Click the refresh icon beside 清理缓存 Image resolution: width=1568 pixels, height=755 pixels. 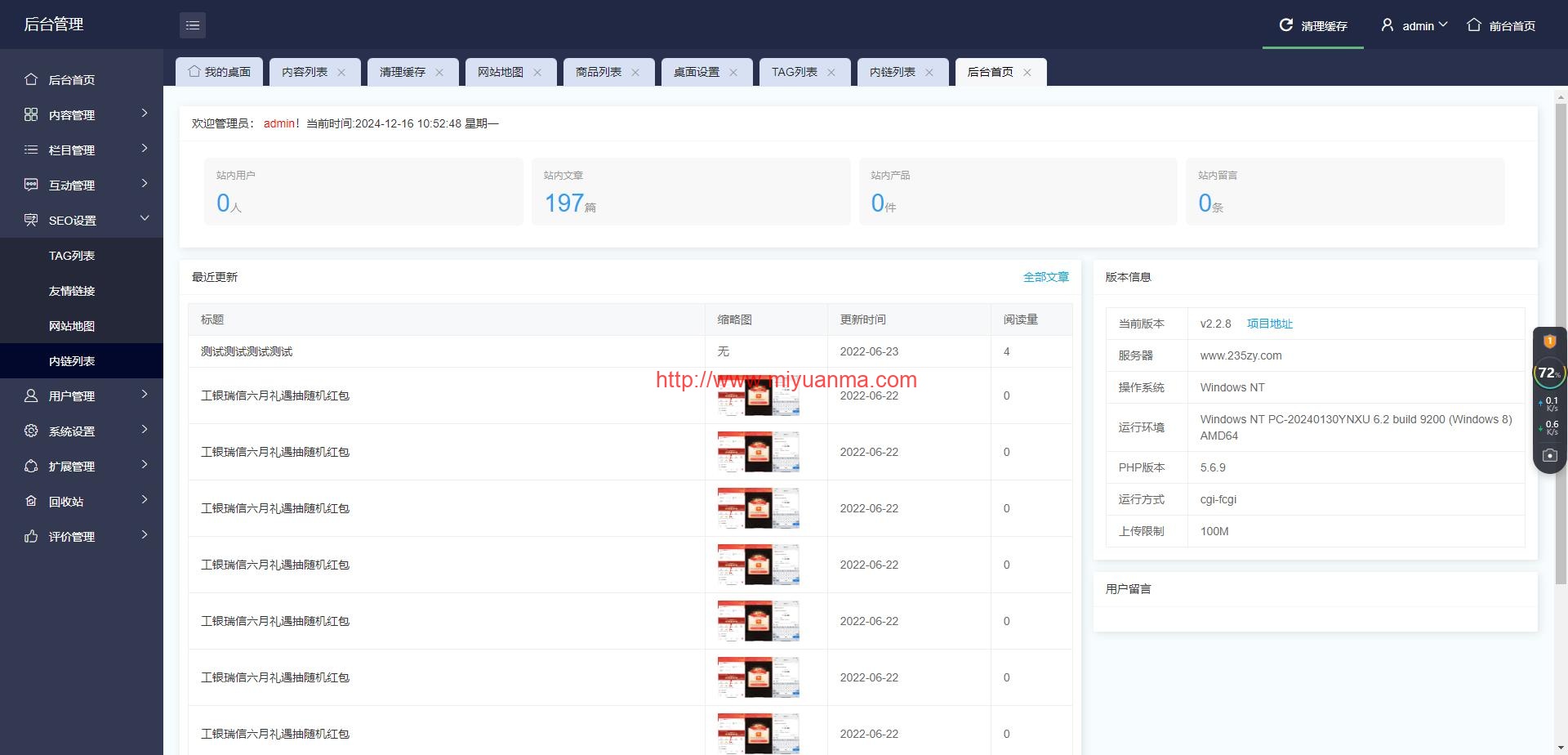click(1285, 25)
